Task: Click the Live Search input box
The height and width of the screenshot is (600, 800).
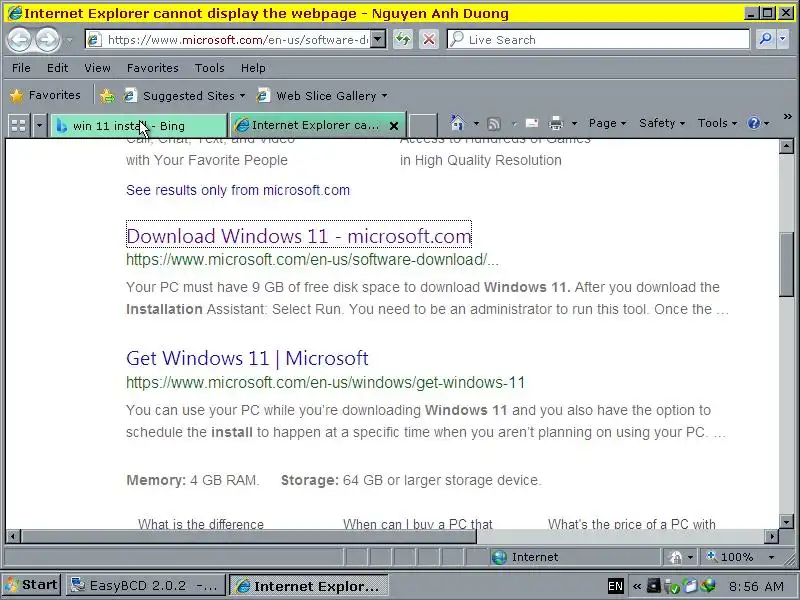Action: (x=598, y=40)
